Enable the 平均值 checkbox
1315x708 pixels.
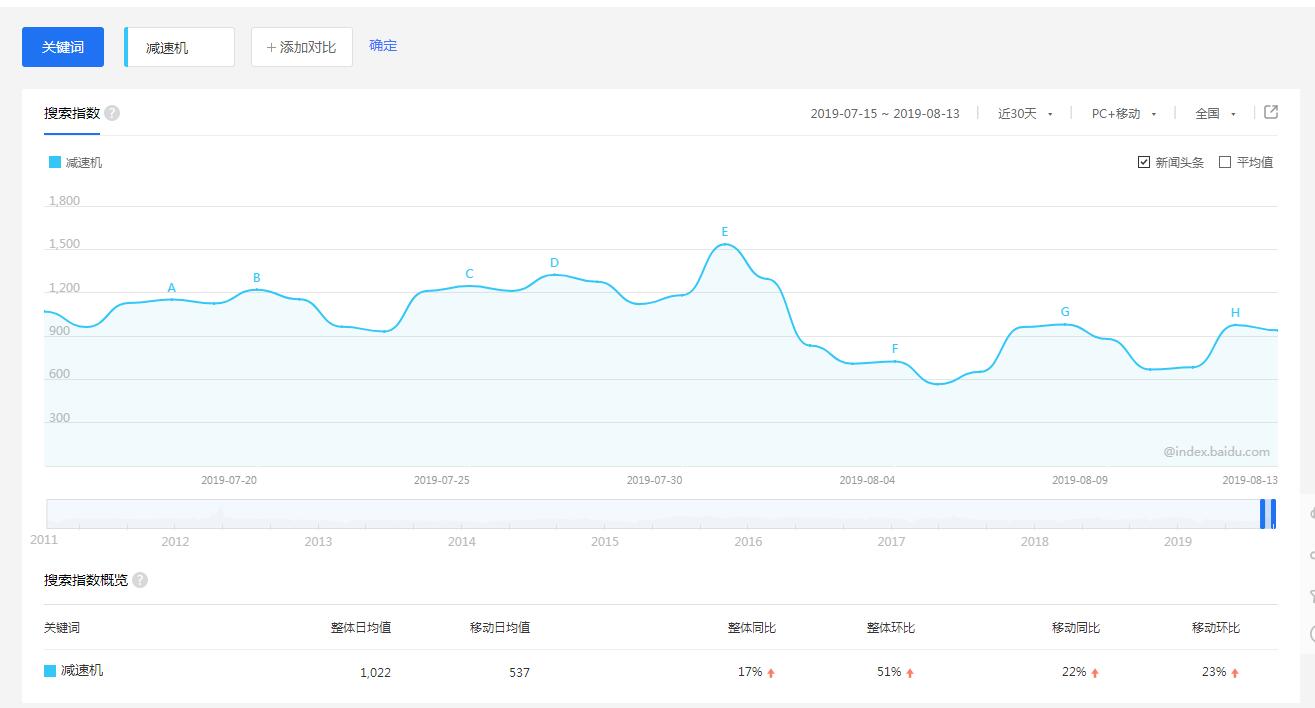[1225, 162]
